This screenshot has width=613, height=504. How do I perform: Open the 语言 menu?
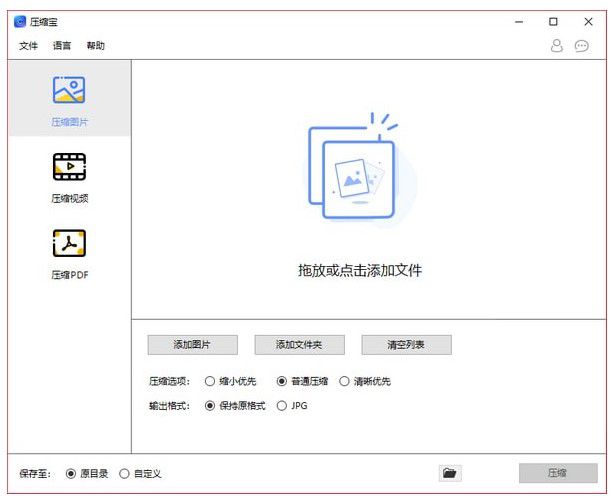tap(62, 46)
